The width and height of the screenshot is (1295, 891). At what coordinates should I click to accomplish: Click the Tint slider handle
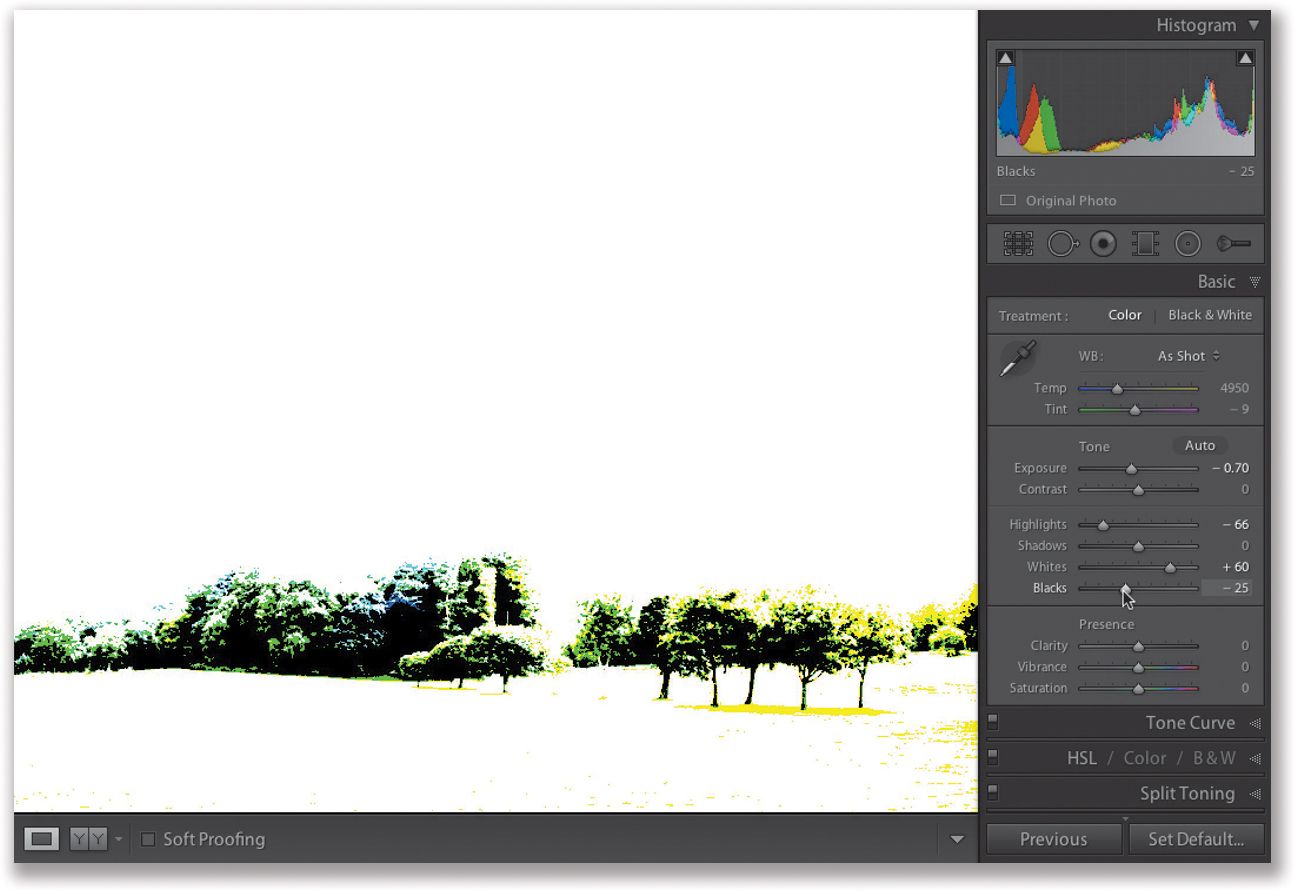1134,410
